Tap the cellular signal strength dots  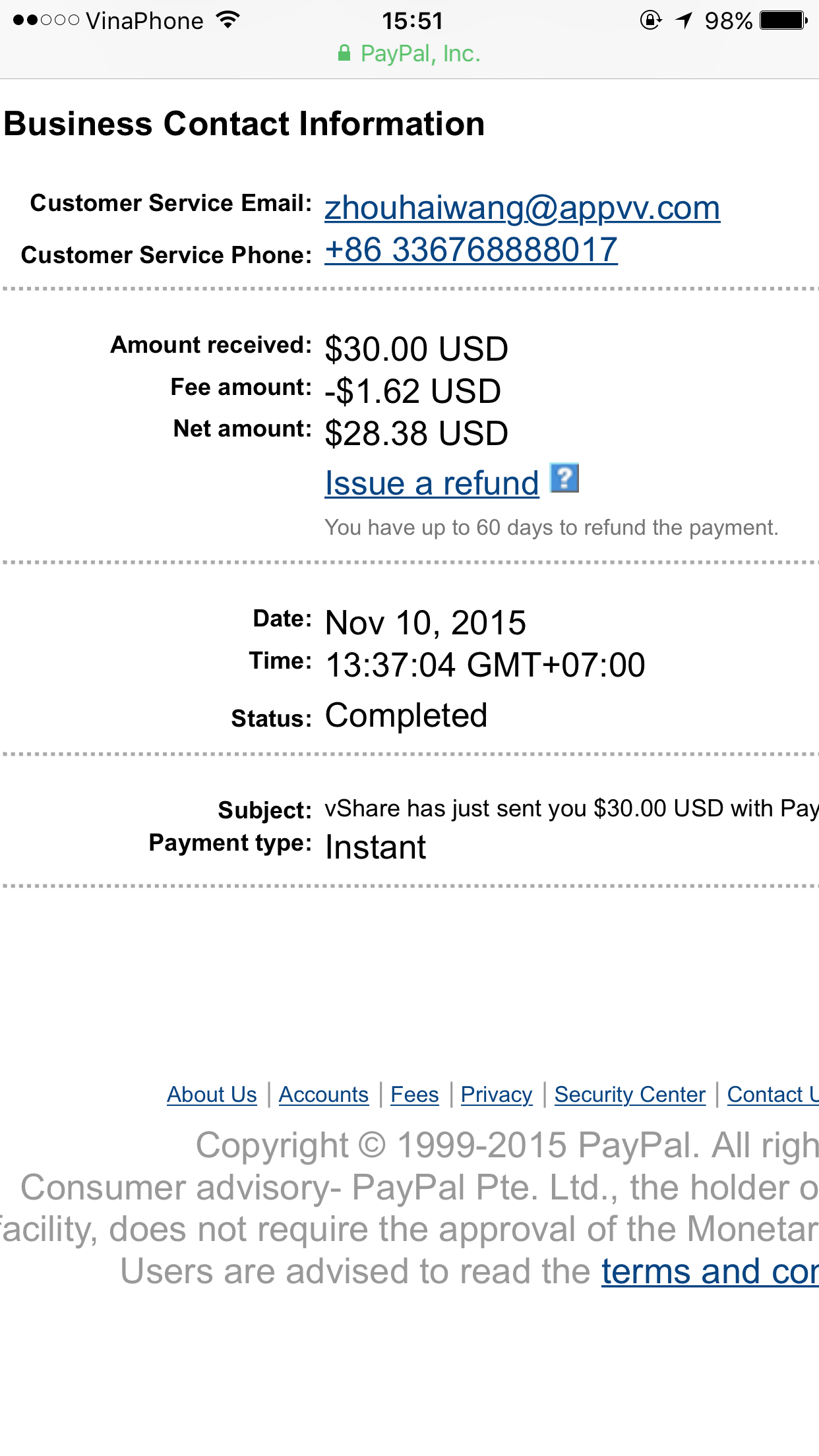click(46, 20)
